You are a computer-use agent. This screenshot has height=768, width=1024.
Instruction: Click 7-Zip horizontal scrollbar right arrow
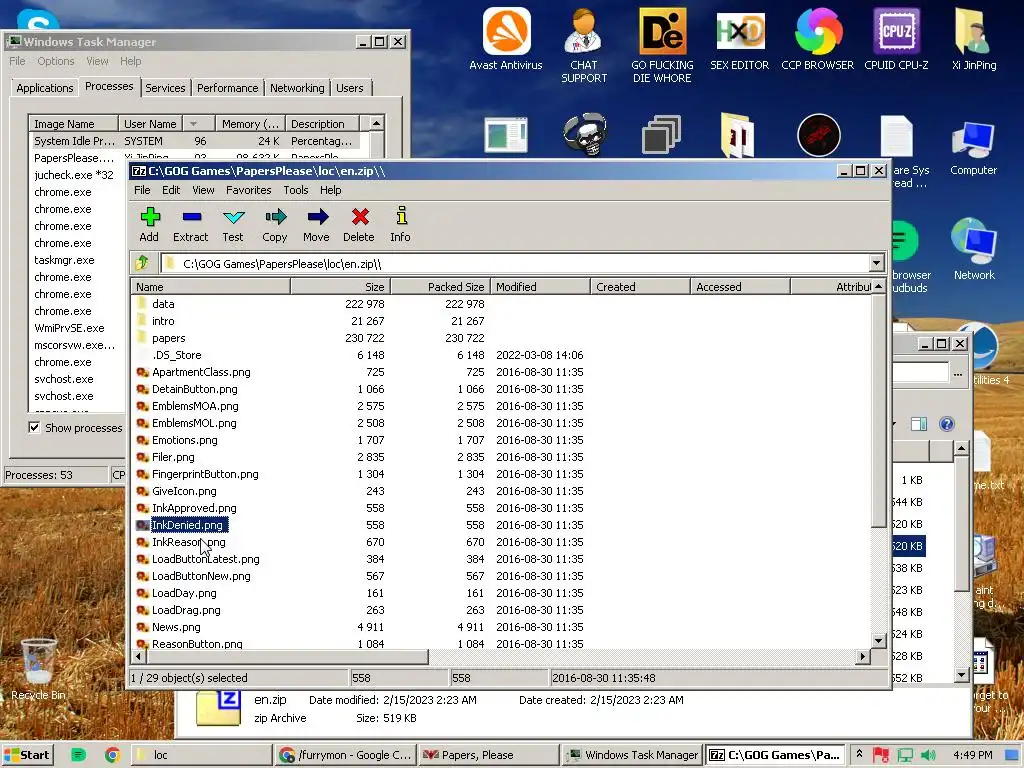pos(863,656)
